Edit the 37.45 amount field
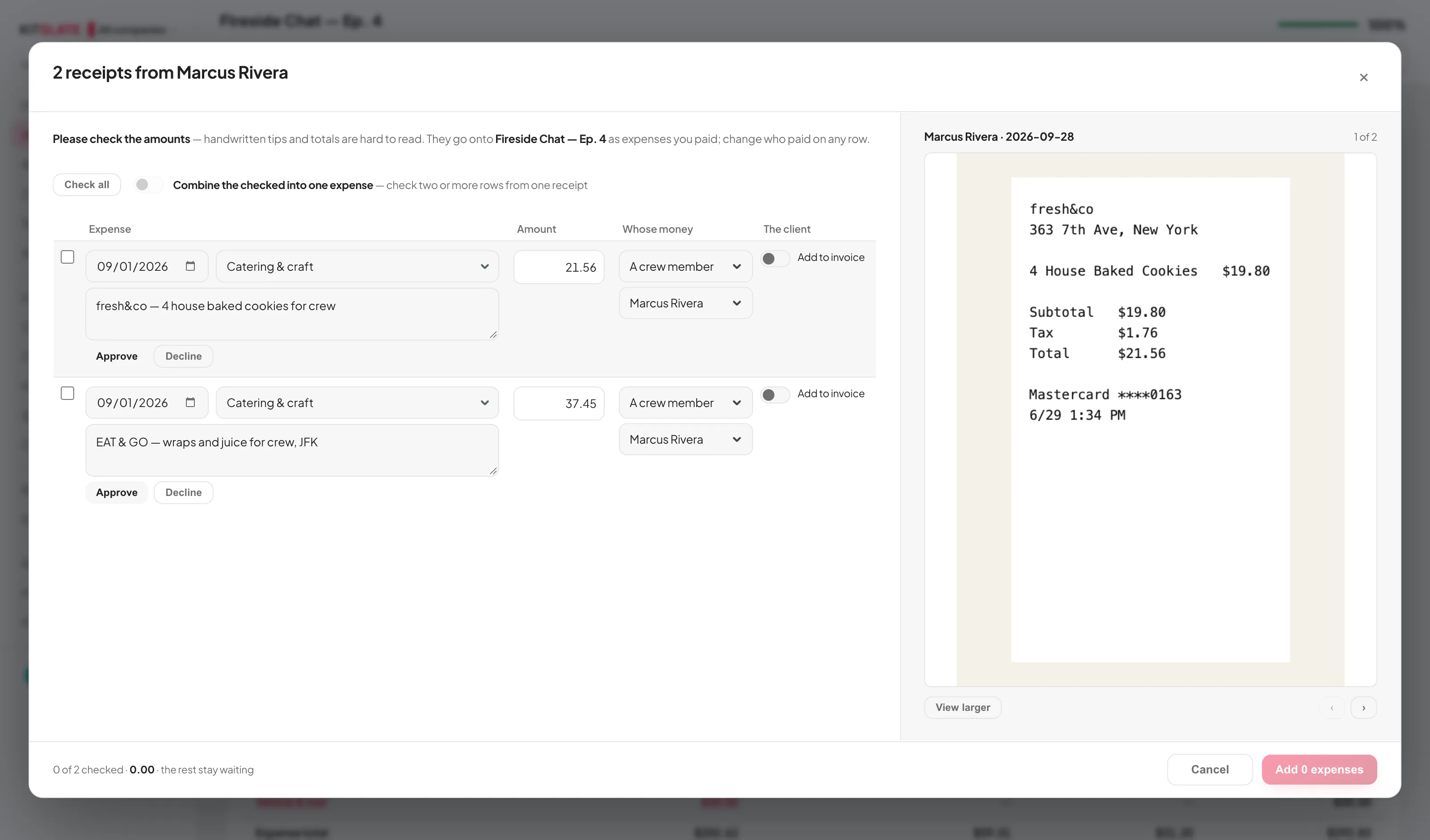This screenshot has height=840, width=1430. click(559, 403)
